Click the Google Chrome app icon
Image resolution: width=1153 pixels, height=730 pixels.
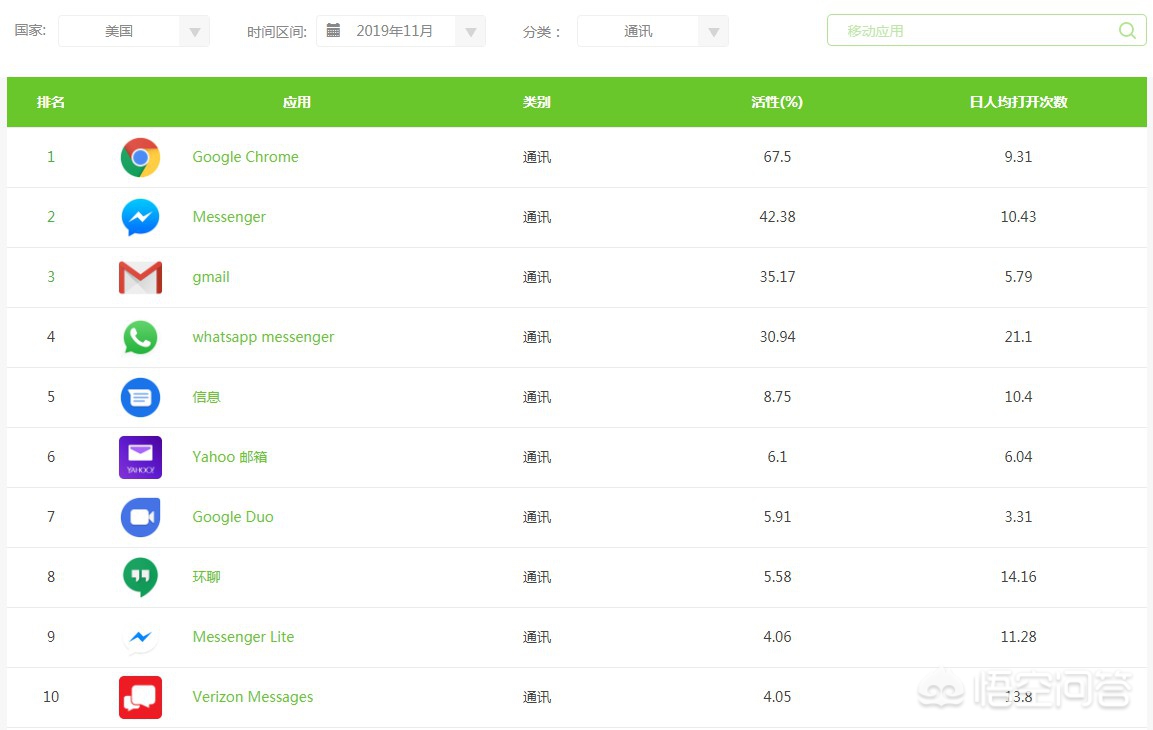[140, 157]
